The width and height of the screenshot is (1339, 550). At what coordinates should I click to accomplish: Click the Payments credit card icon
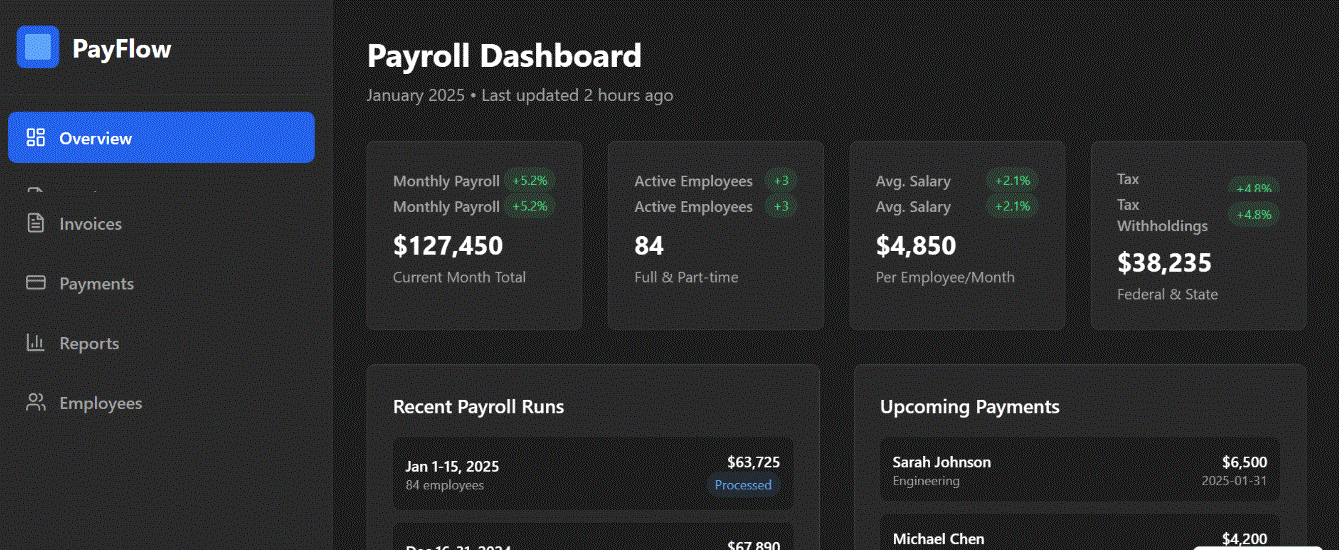[36, 283]
